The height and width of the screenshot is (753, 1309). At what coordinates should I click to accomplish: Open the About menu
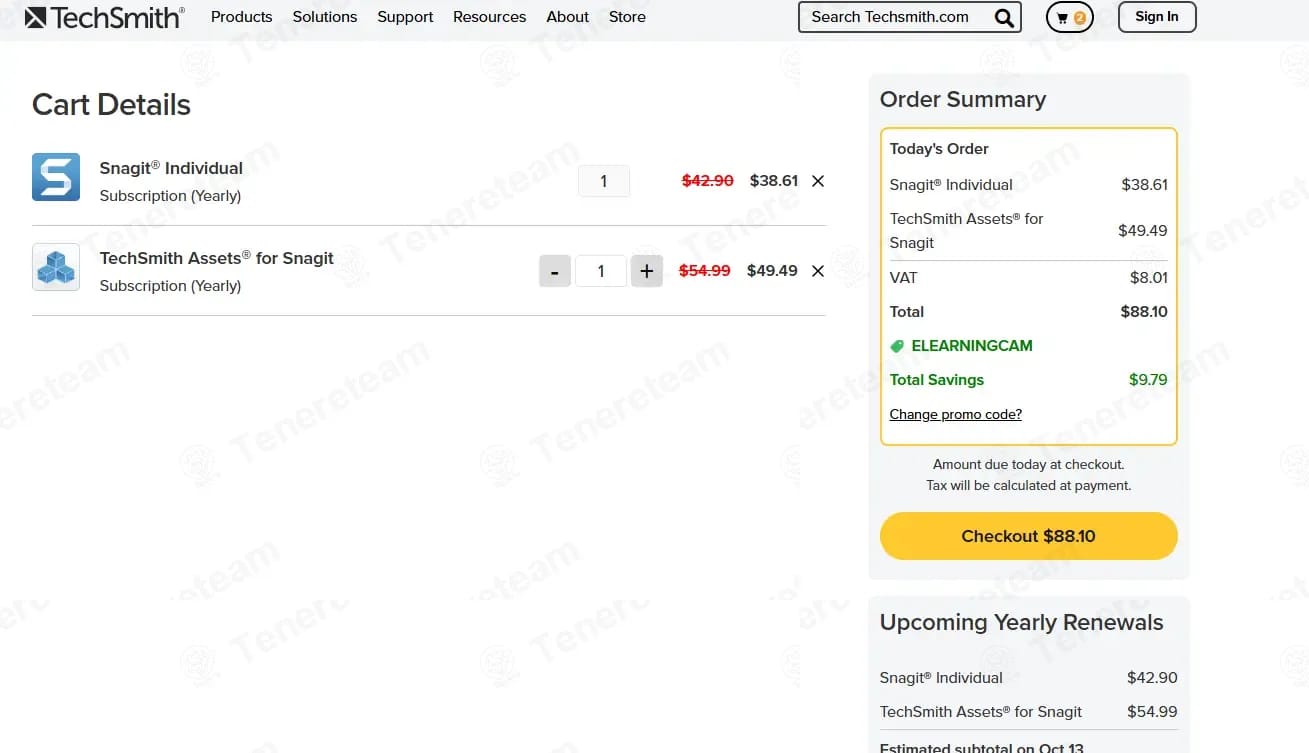pyautogui.click(x=568, y=17)
